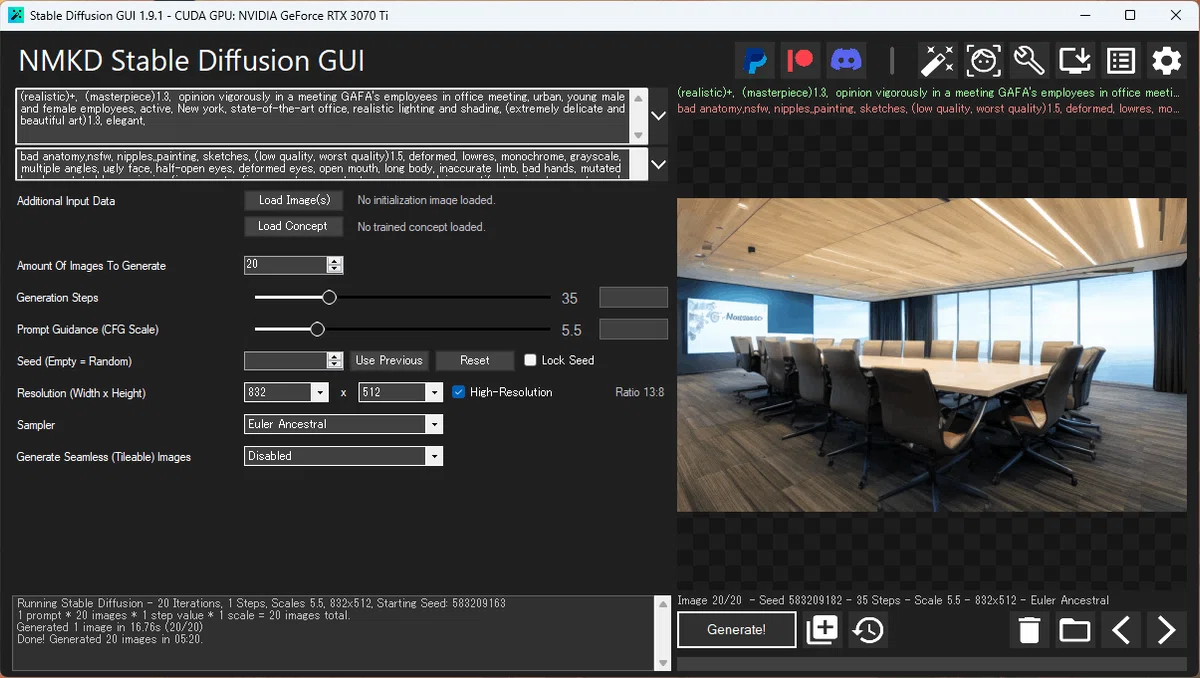Viewport: 1200px width, 678px height.
Task: Click the Load Image(s) button
Action: click(x=294, y=200)
